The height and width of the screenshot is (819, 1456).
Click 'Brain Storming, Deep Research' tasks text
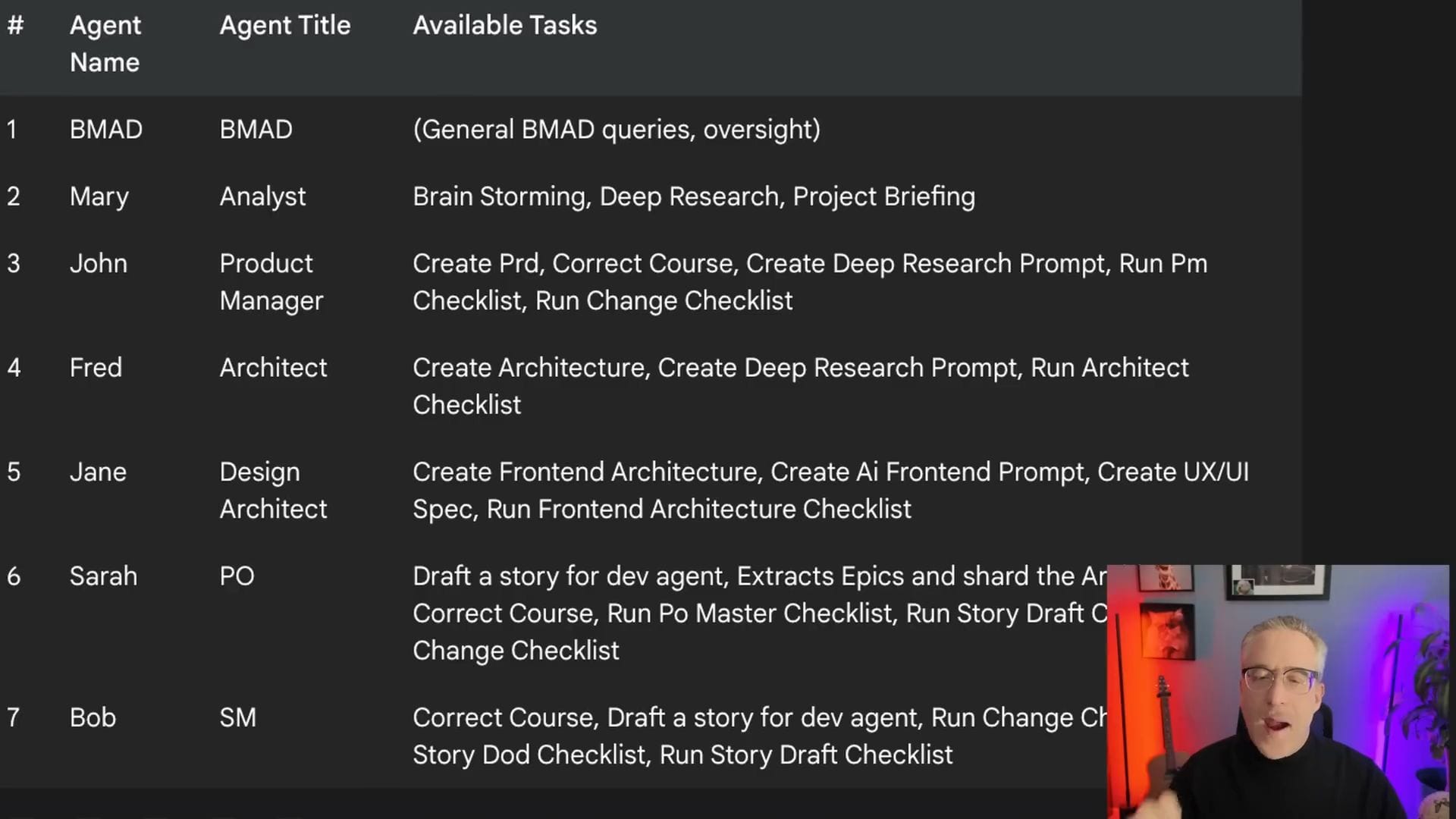pyautogui.click(x=596, y=196)
